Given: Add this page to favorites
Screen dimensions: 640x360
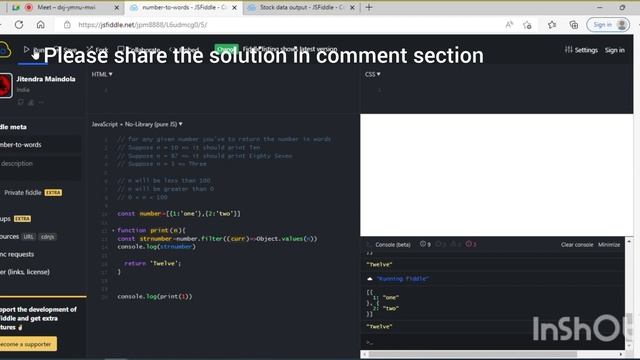Looking at the screenshot, I should click(527, 25).
